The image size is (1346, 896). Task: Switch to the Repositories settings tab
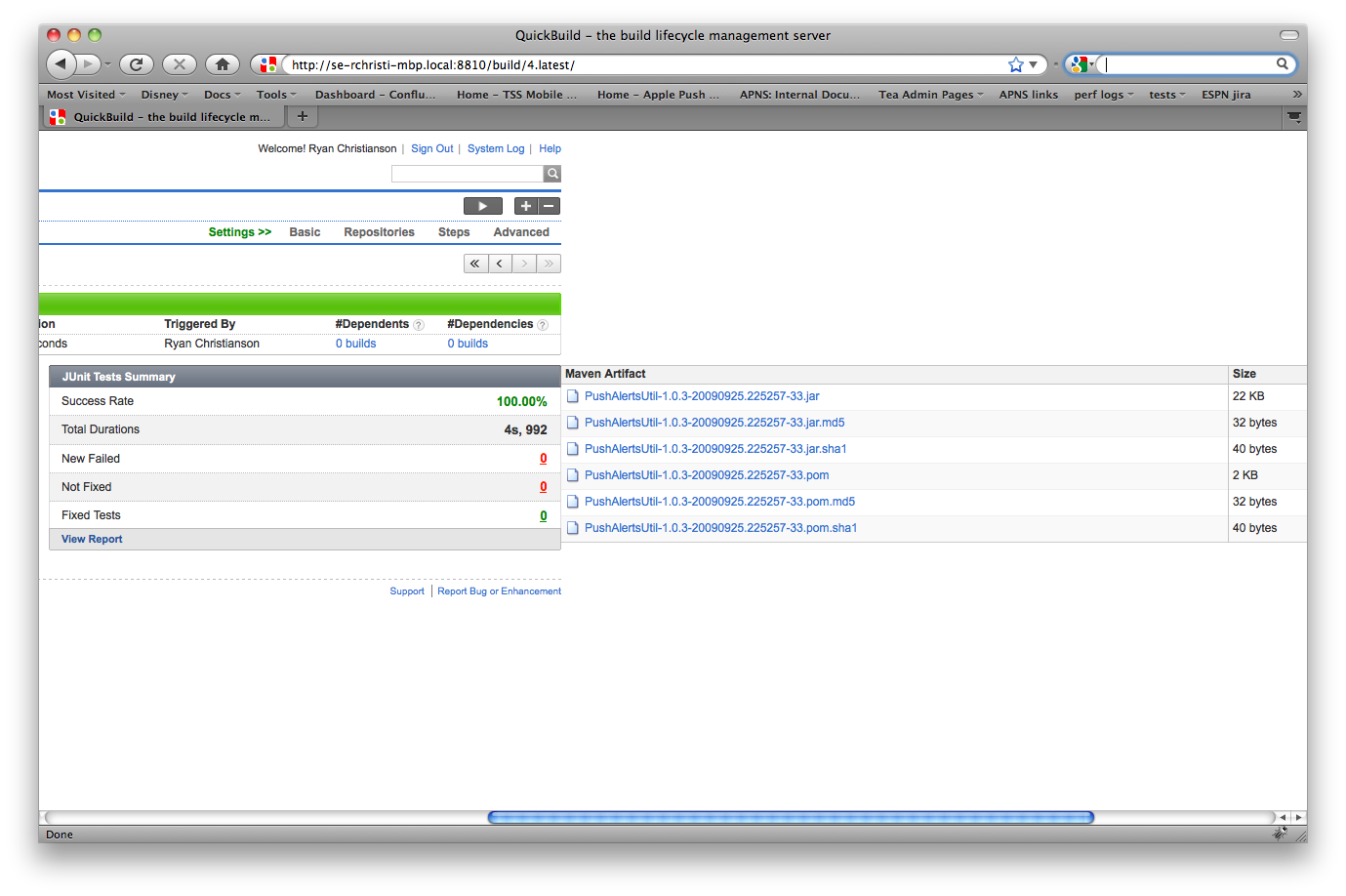[379, 232]
